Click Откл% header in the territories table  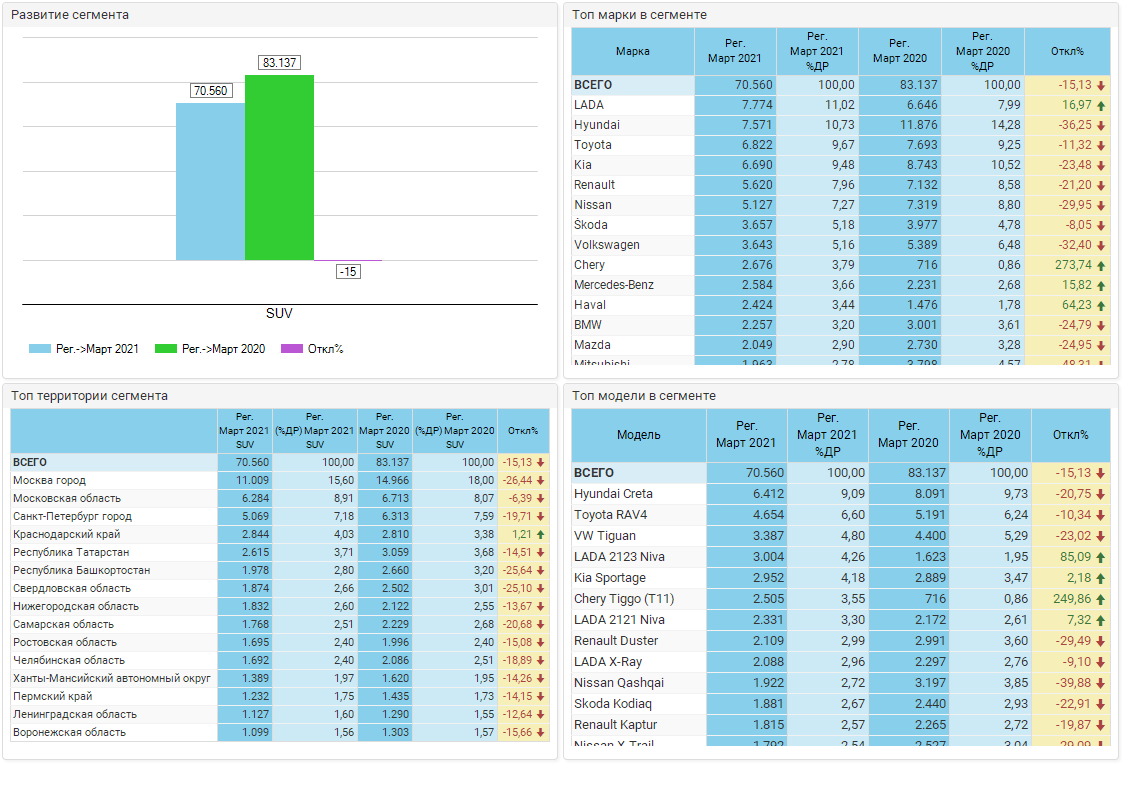coord(522,431)
